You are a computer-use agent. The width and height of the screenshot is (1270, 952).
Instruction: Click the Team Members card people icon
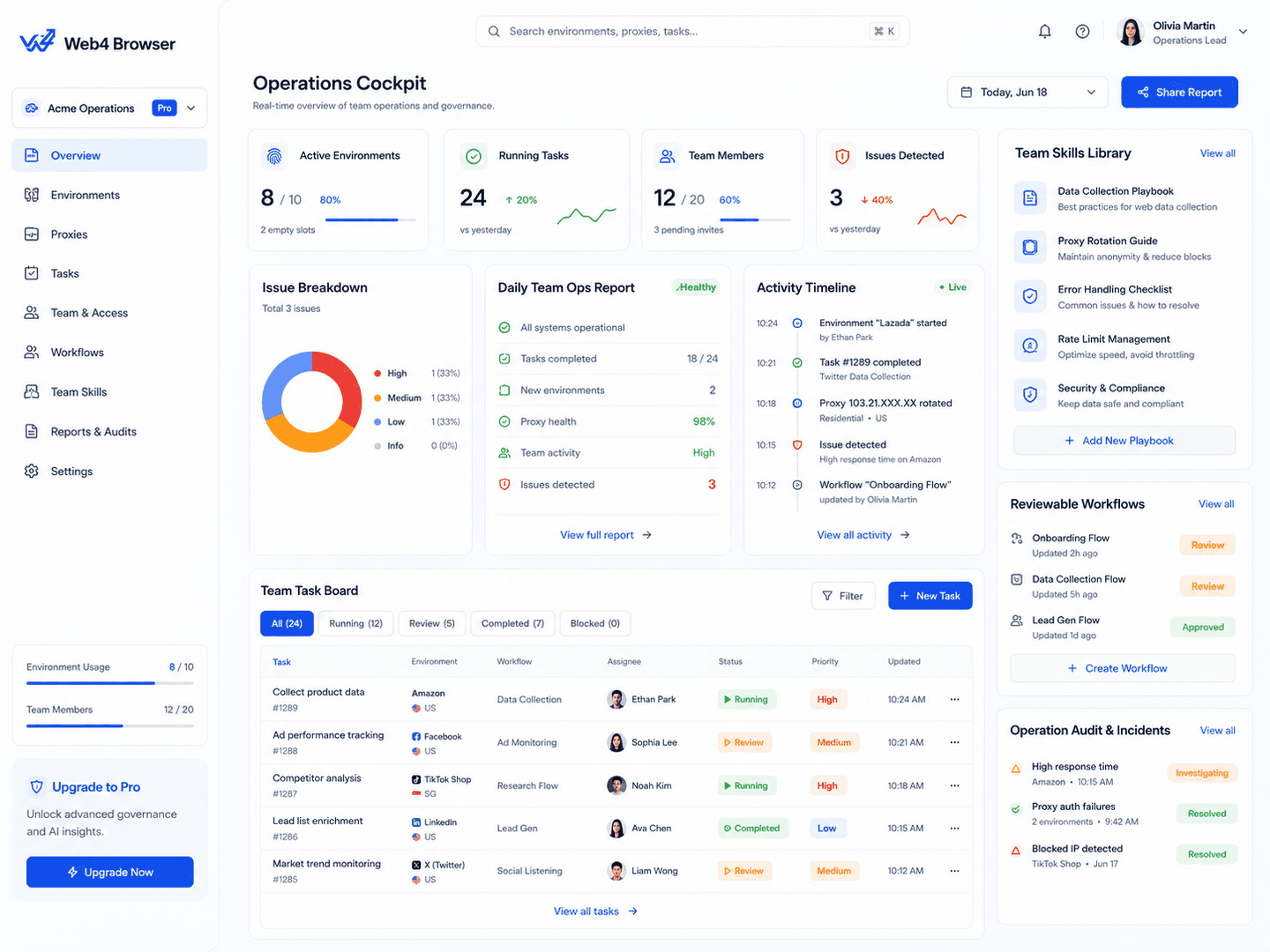coord(667,156)
